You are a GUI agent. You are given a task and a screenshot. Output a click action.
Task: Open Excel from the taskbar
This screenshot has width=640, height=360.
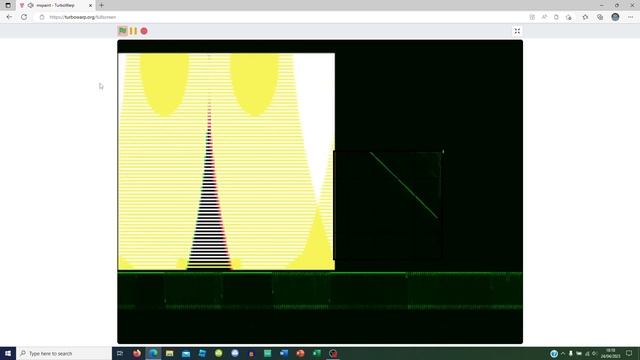pos(317,353)
